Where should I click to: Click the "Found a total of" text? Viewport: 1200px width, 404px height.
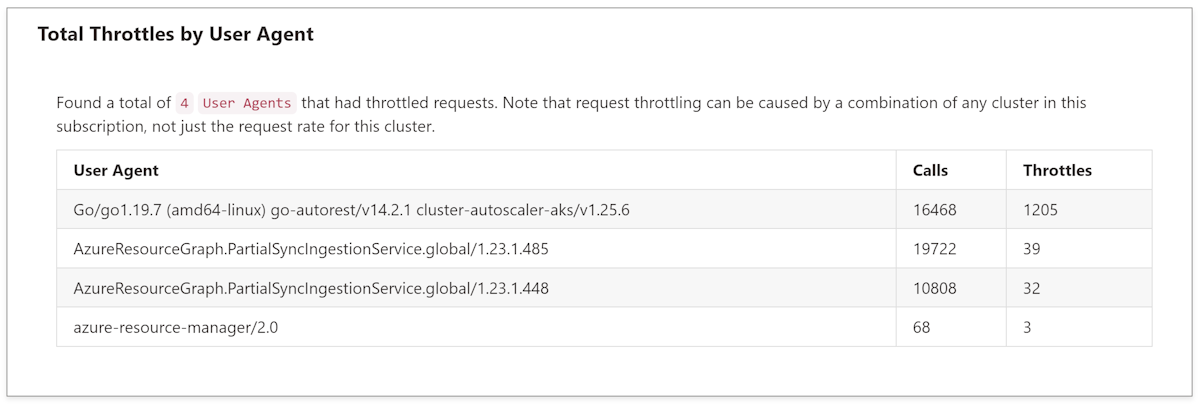(x=113, y=103)
